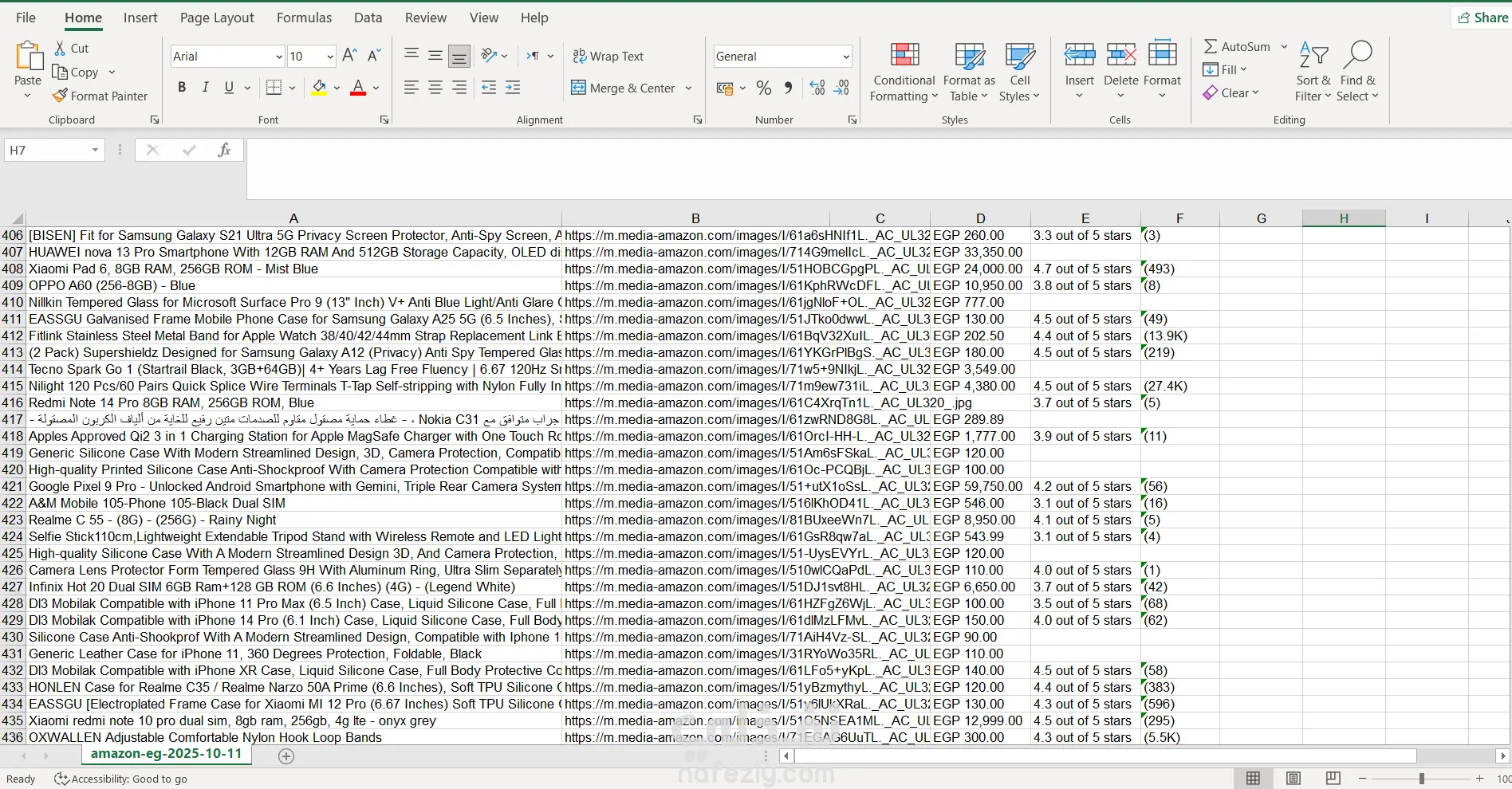
Task: Click the Orientation text-angle icon
Action: 489,55
